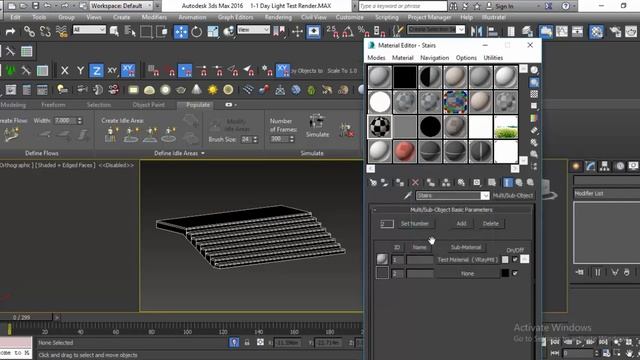Switch to the Freeform ribbon tab

(53, 105)
